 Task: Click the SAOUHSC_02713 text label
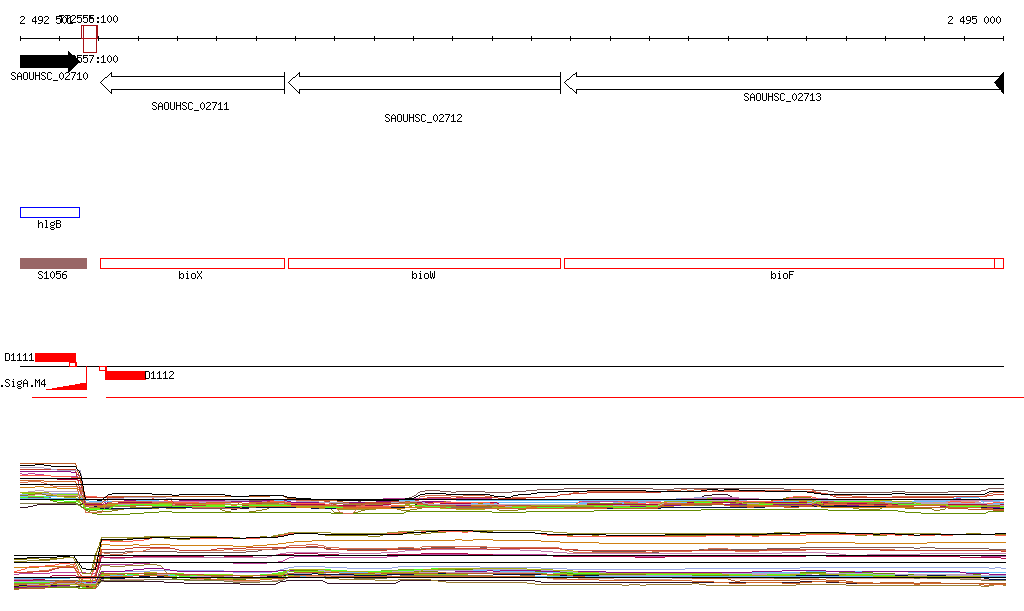point(782,98)
